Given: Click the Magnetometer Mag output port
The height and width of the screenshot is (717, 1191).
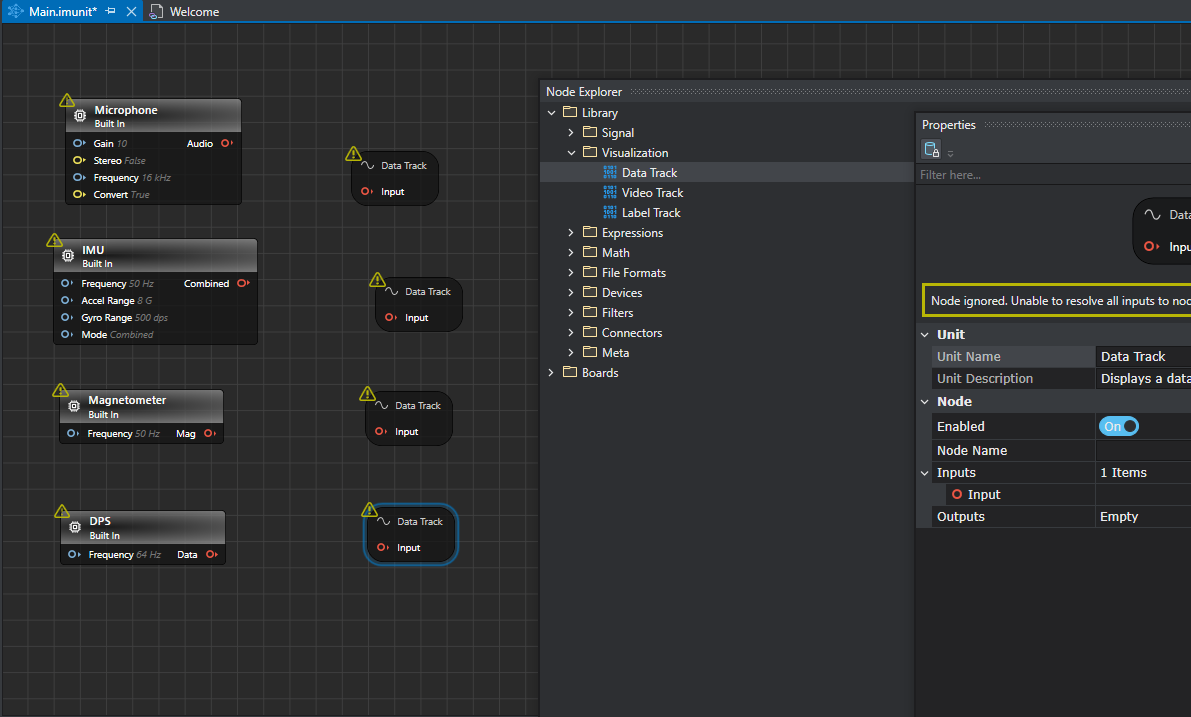Looking at the screenshot, I should 210,434.
